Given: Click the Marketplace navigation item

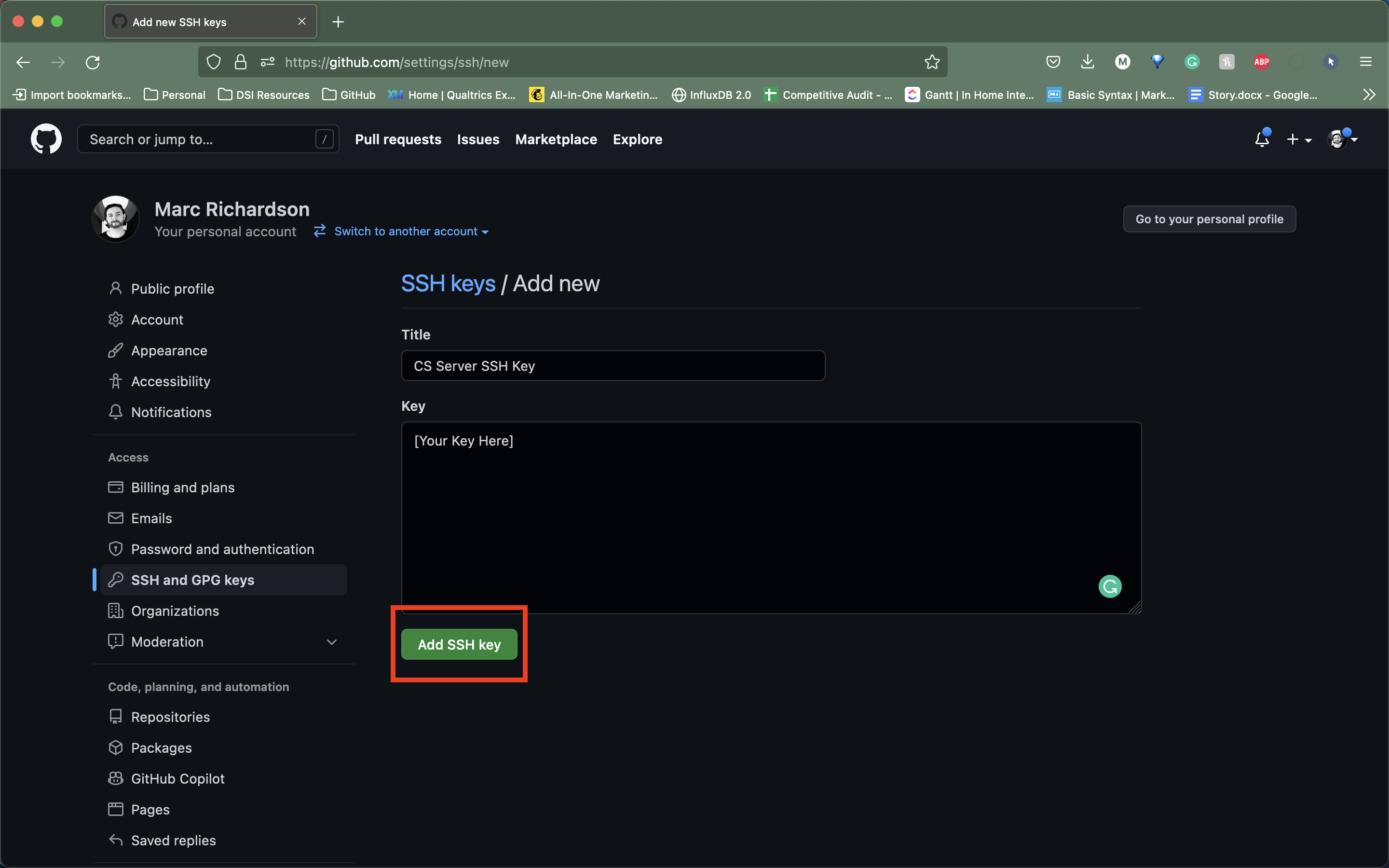Looking at the screenshot, I should click(556, 139).
